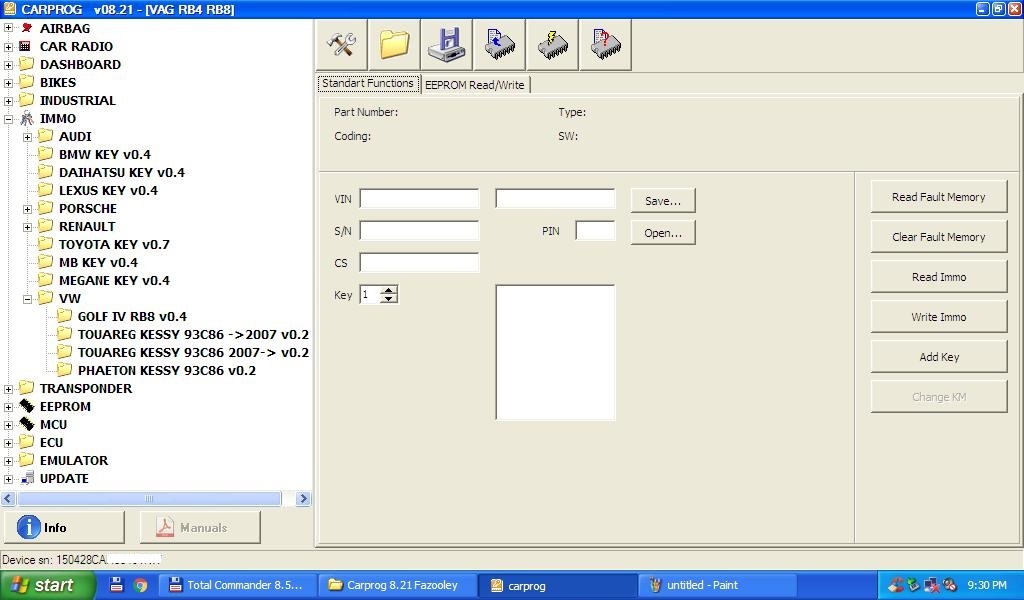Select MB KEY v0.4 tree item

[x=98, y=262]
